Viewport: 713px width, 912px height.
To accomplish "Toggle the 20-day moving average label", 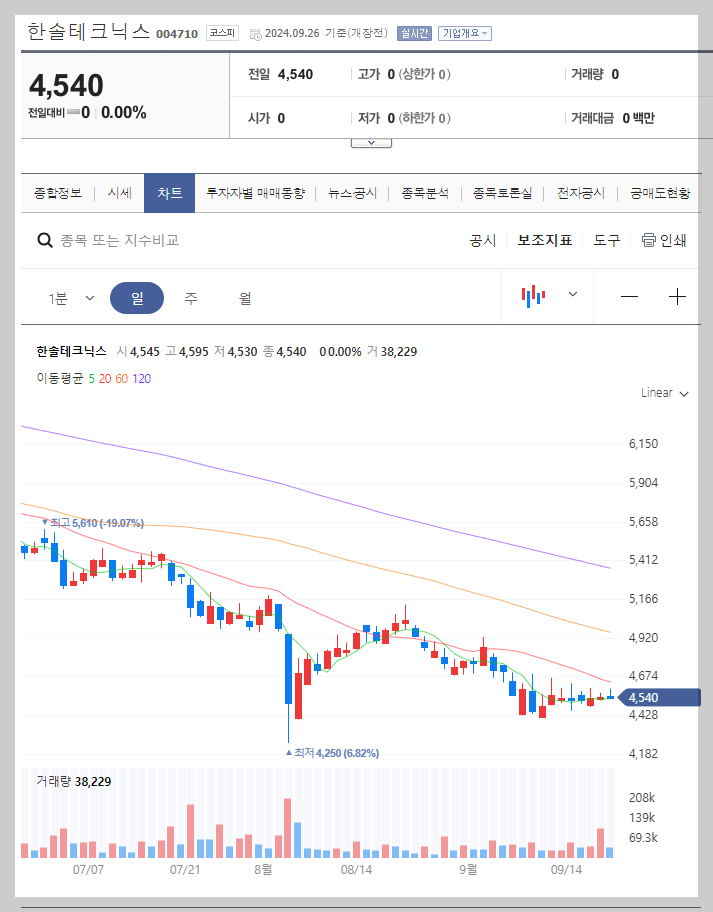I will pyautogui.click(x=103, y=378).
